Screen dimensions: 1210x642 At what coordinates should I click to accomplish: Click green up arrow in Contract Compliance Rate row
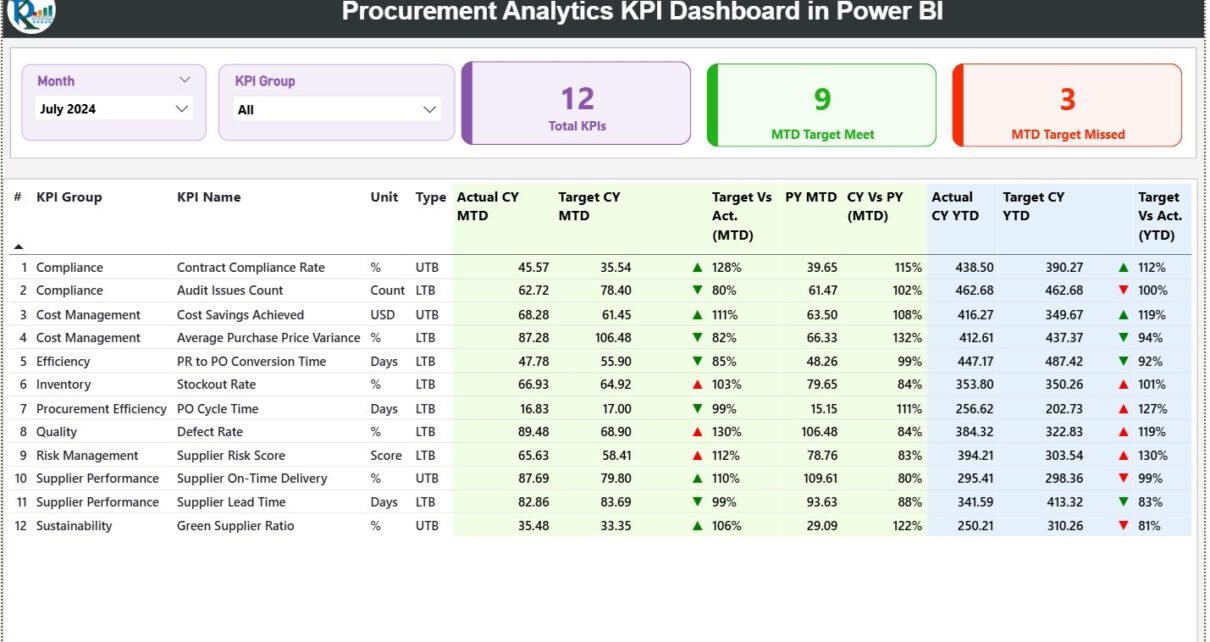[697, 268]
